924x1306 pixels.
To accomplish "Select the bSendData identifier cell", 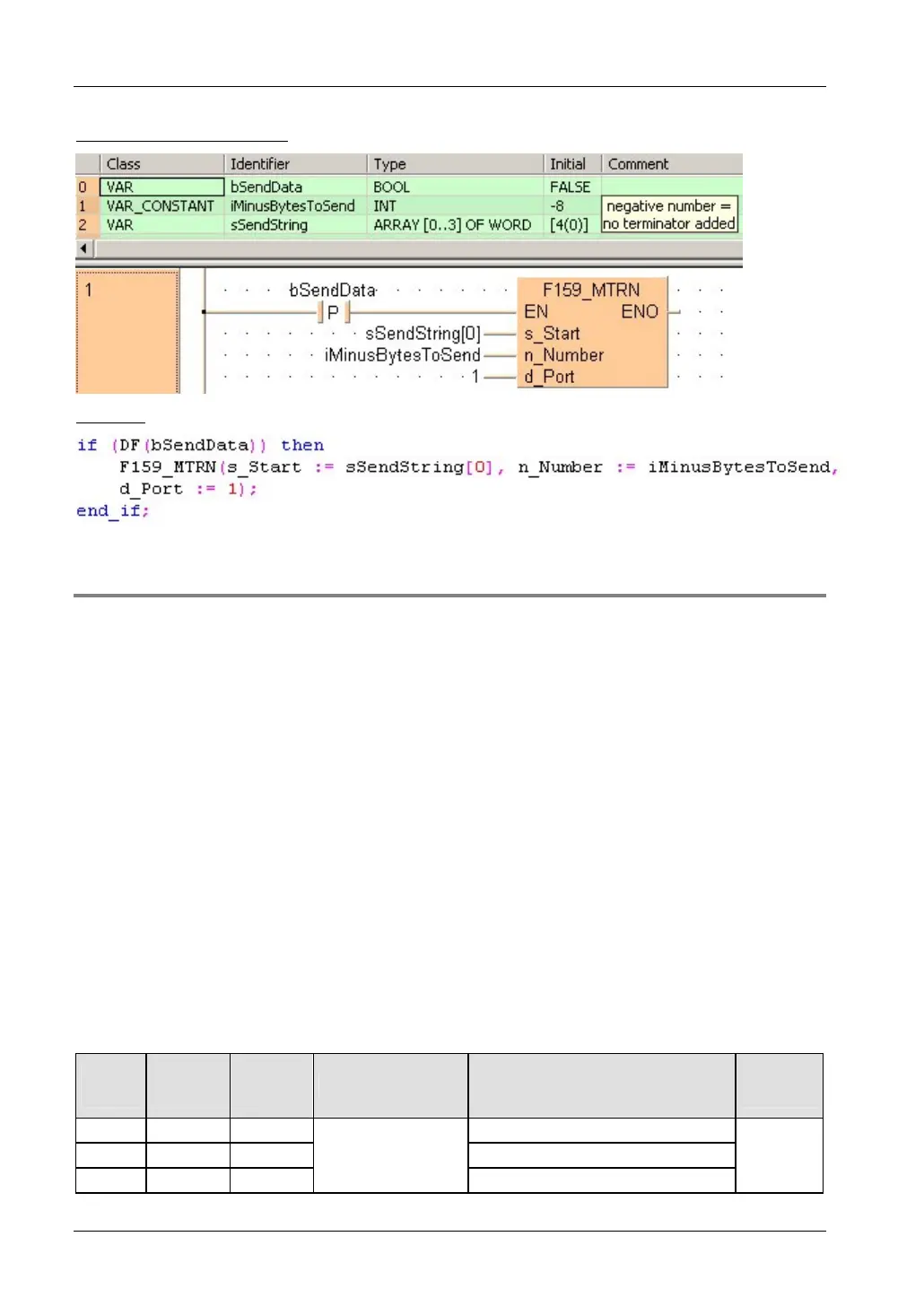I will pyautogui.click(x=295, y=187).
